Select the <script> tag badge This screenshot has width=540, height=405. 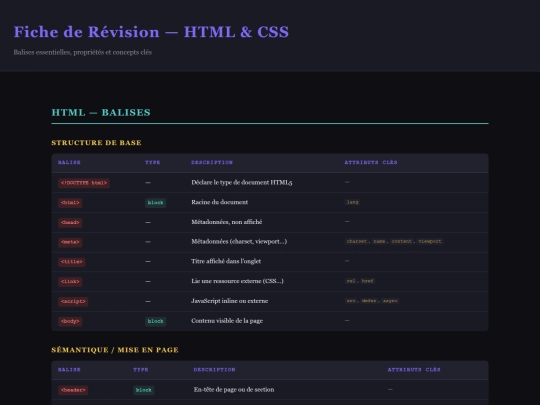pyautogui.click(x=73, y=301)
